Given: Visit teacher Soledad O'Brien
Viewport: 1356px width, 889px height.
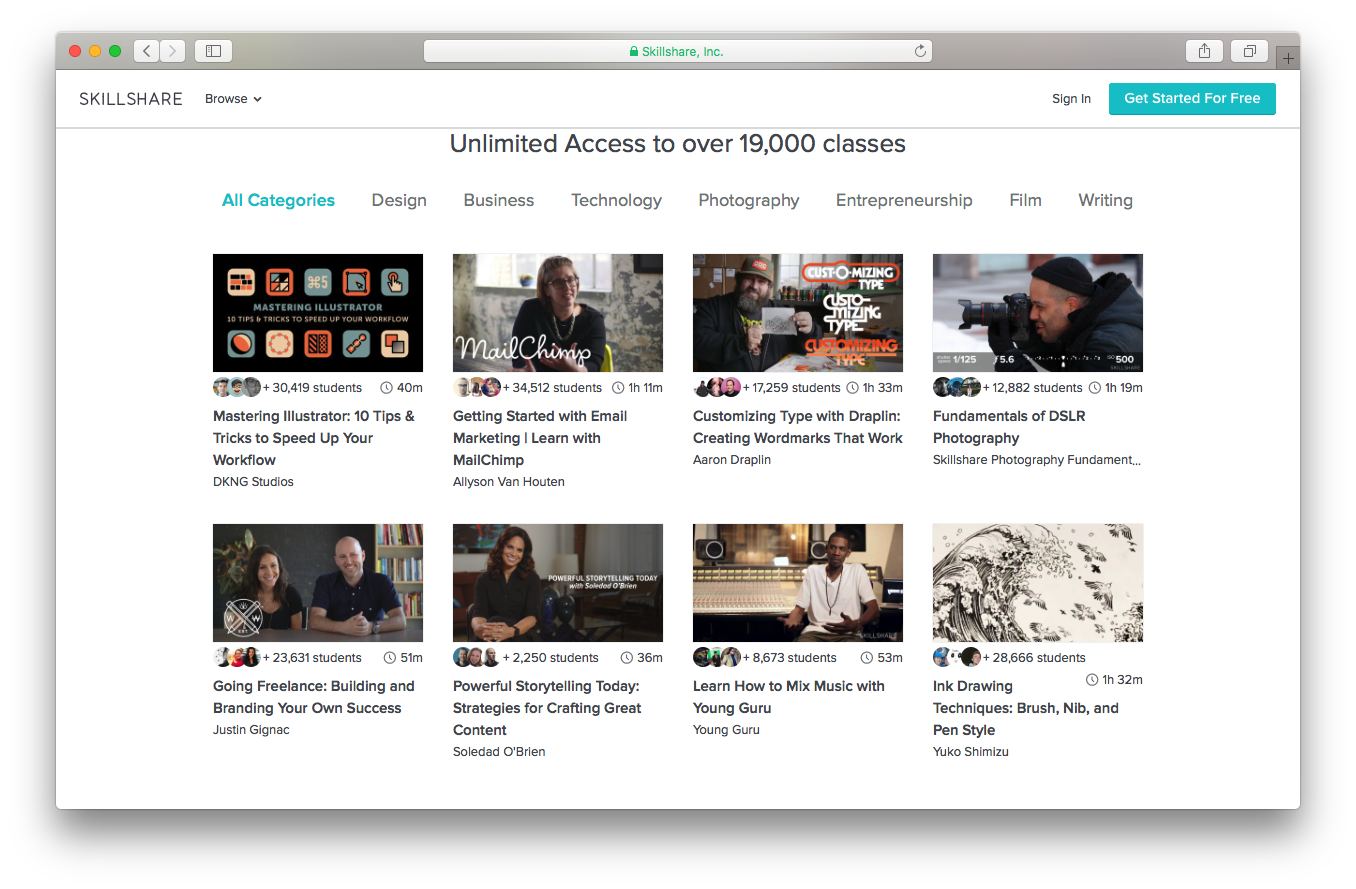Looking at the screenshot, I should pyautogui.click(x=499, y=752).
